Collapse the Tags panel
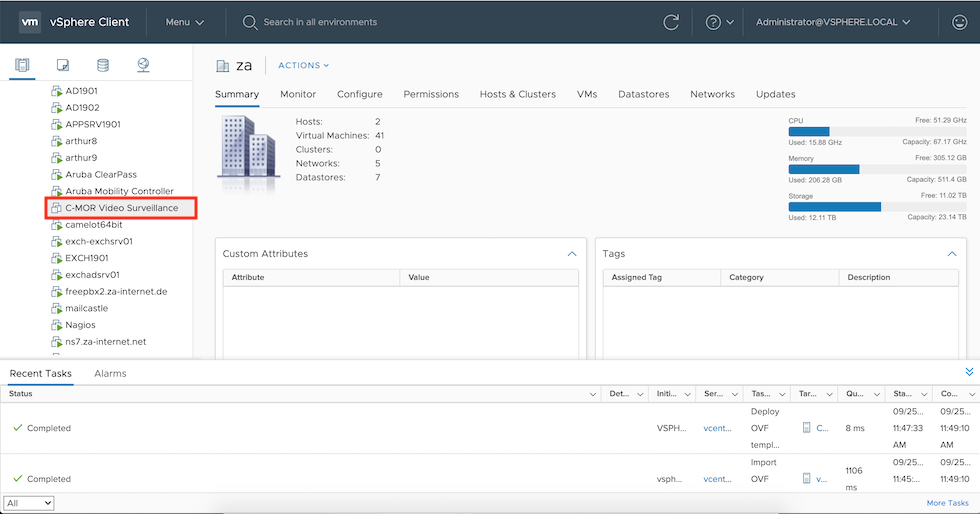 pyautogui.click(x=952, y=254)
